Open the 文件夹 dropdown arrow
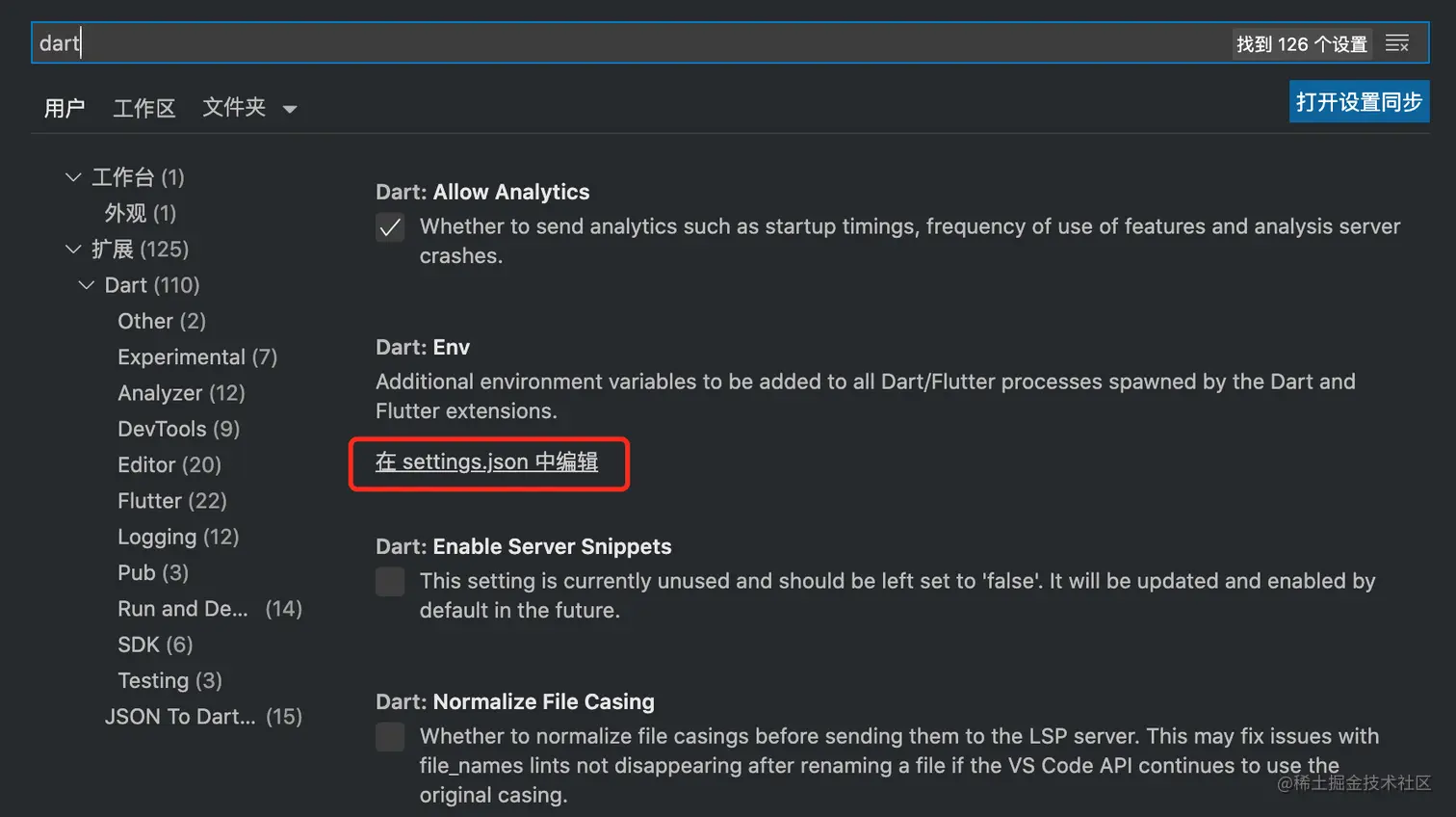The width and height of the screenshot is (1456, 817). [290, 109]
